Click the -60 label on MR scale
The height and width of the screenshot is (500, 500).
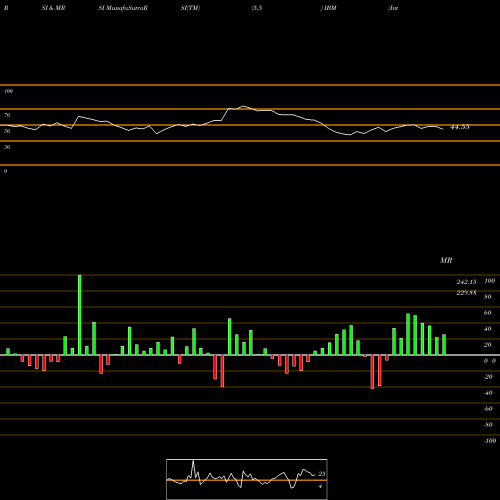click(488, 409)
